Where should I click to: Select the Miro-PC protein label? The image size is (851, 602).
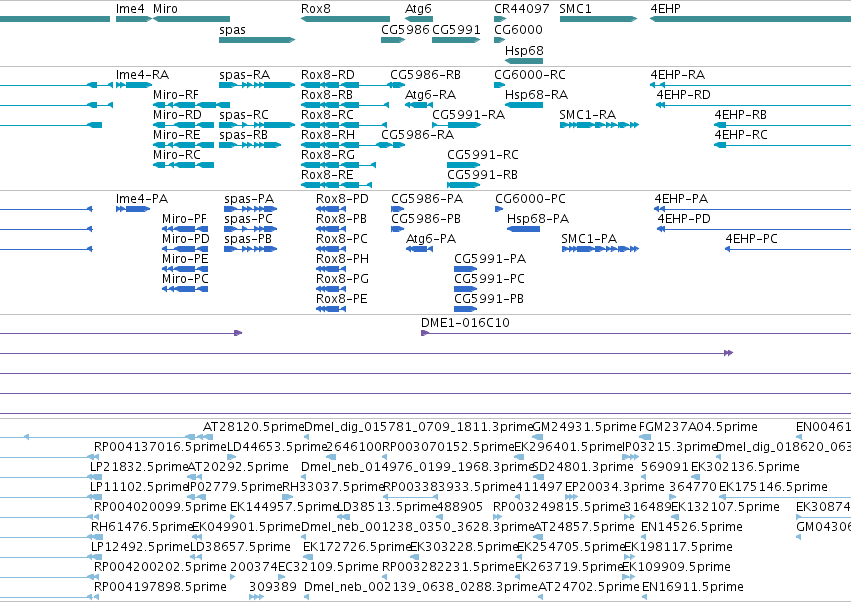pyautogui.click(x=185, y=279)
